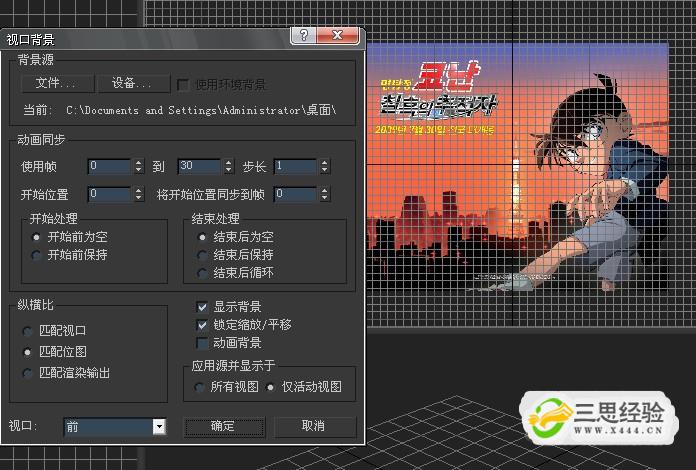Cancel the dialog with 取消

(x=314, y=426)
